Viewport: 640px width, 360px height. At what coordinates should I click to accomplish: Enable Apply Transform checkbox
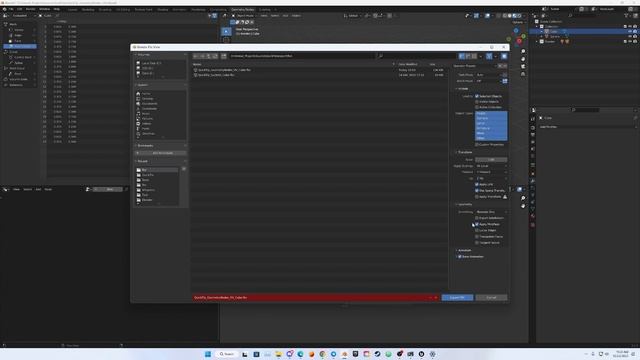pyautogui.click(x=477, y=197)
